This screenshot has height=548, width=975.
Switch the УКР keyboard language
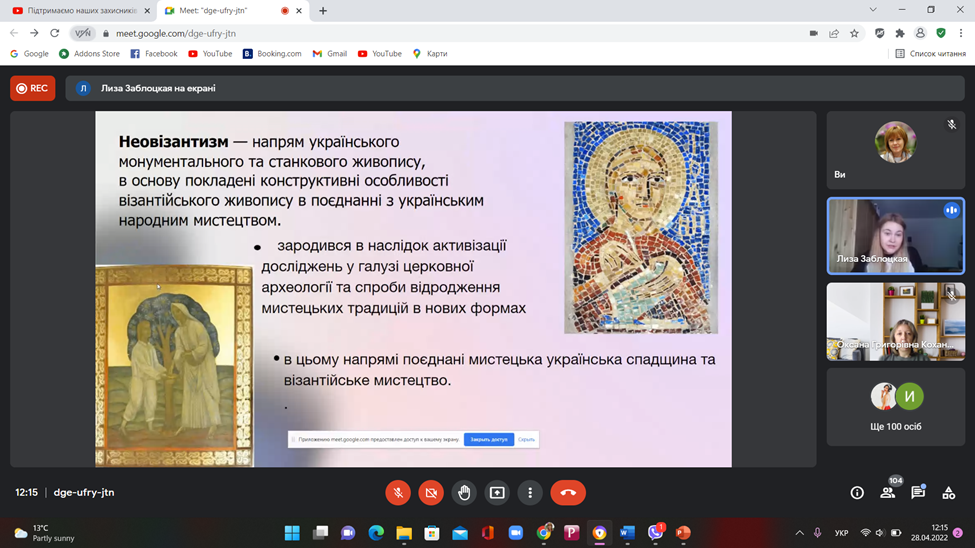point(841,533)
